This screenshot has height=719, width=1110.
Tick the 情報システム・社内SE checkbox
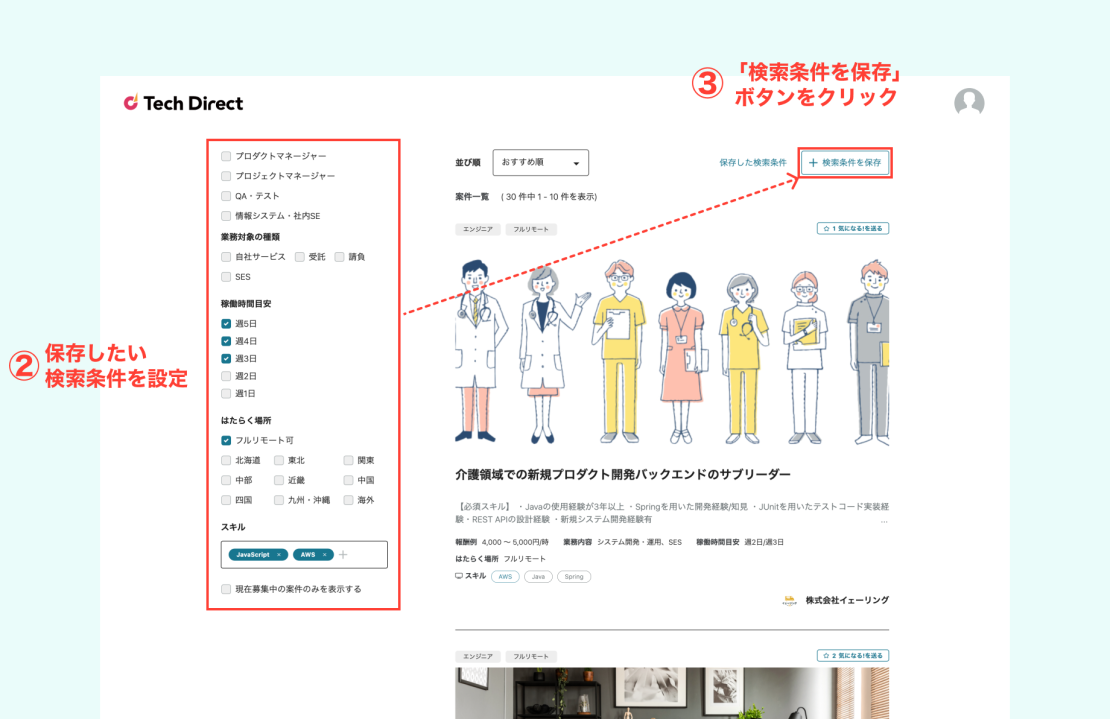pos(226,216)
